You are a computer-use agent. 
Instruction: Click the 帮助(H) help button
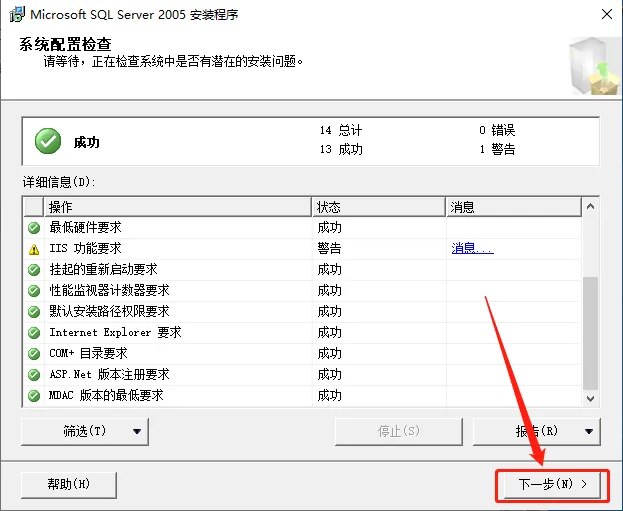coord(69,485)
